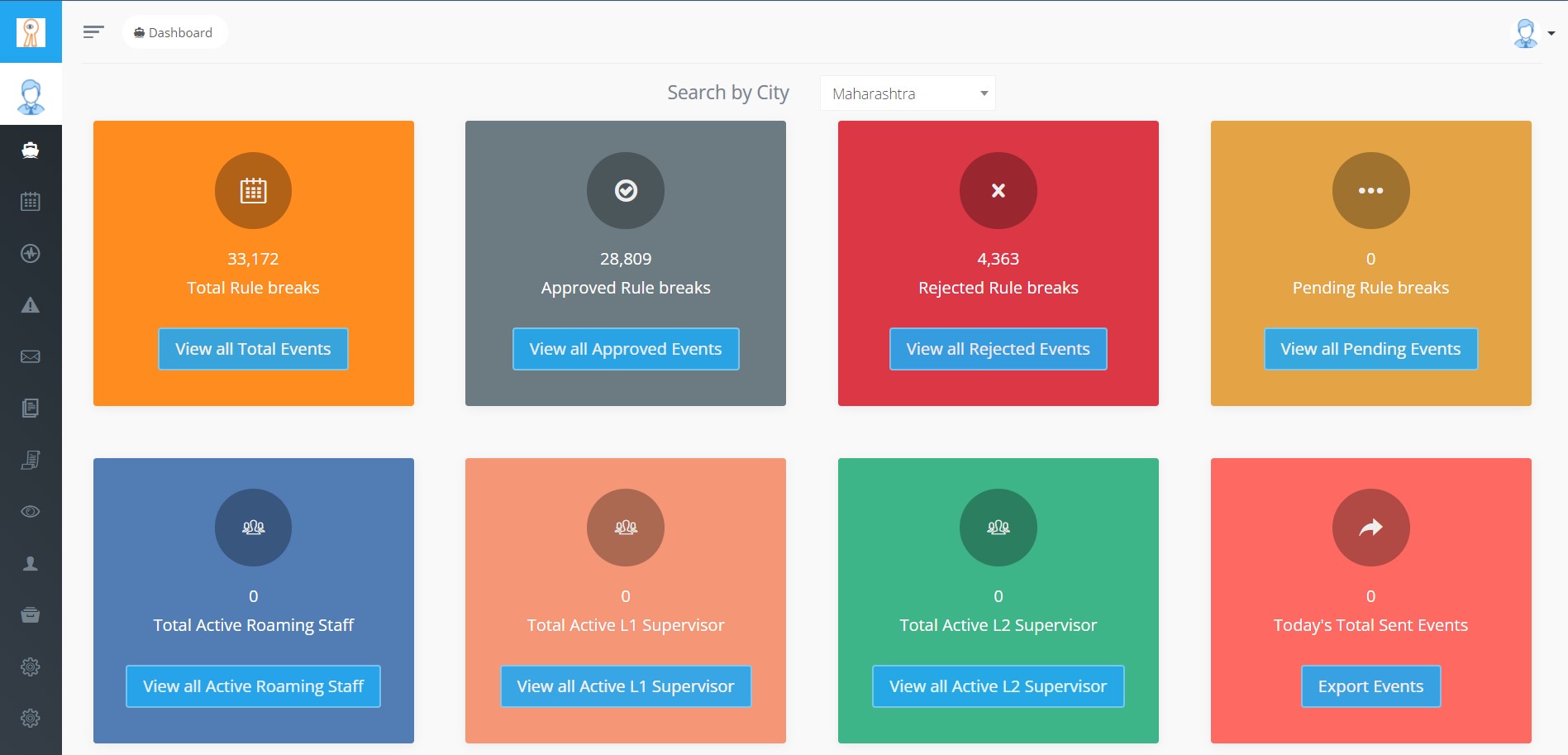Viewport: 1568px width, 755px height.
Task: Open the user avatar in the sidebar
Action: (31, 96)
